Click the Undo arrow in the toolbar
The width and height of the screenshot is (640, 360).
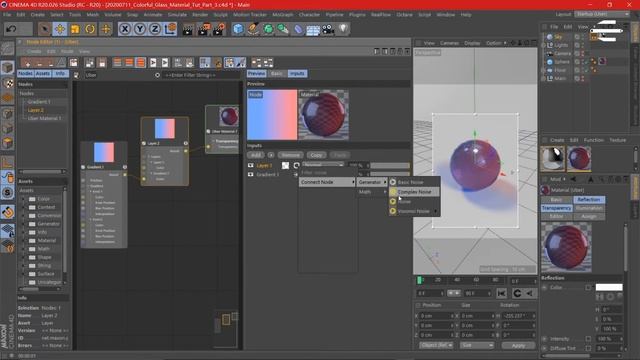click(x=11, y=29)
